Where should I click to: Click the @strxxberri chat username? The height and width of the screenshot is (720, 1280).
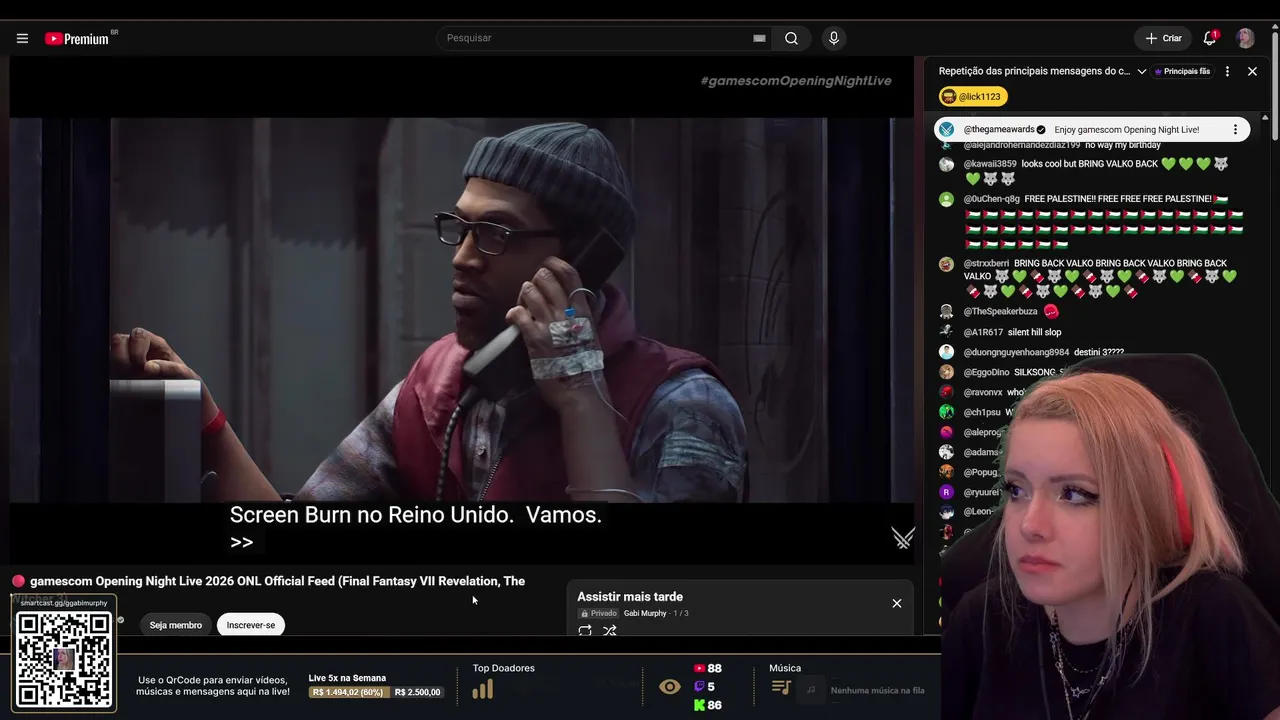(x=986, y=264)
